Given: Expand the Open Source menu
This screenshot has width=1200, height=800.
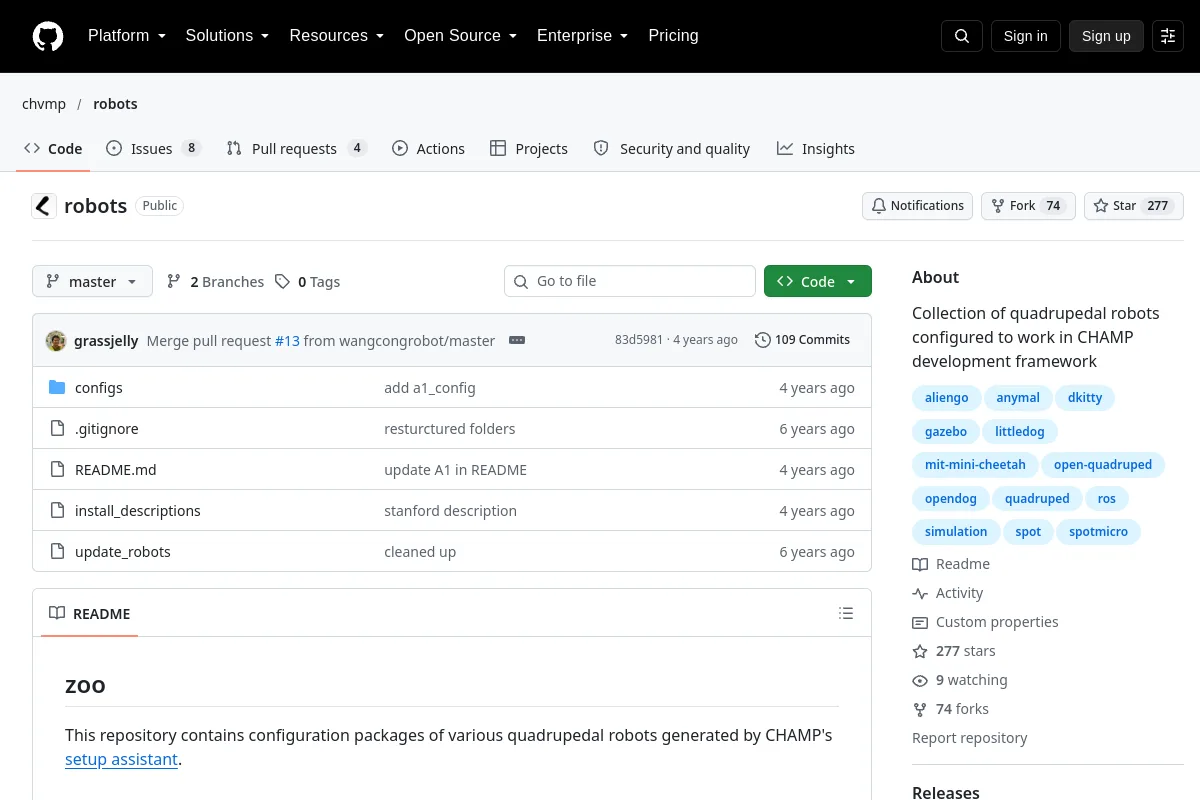Looking at the screenshot, I should (x=460, y=36).
